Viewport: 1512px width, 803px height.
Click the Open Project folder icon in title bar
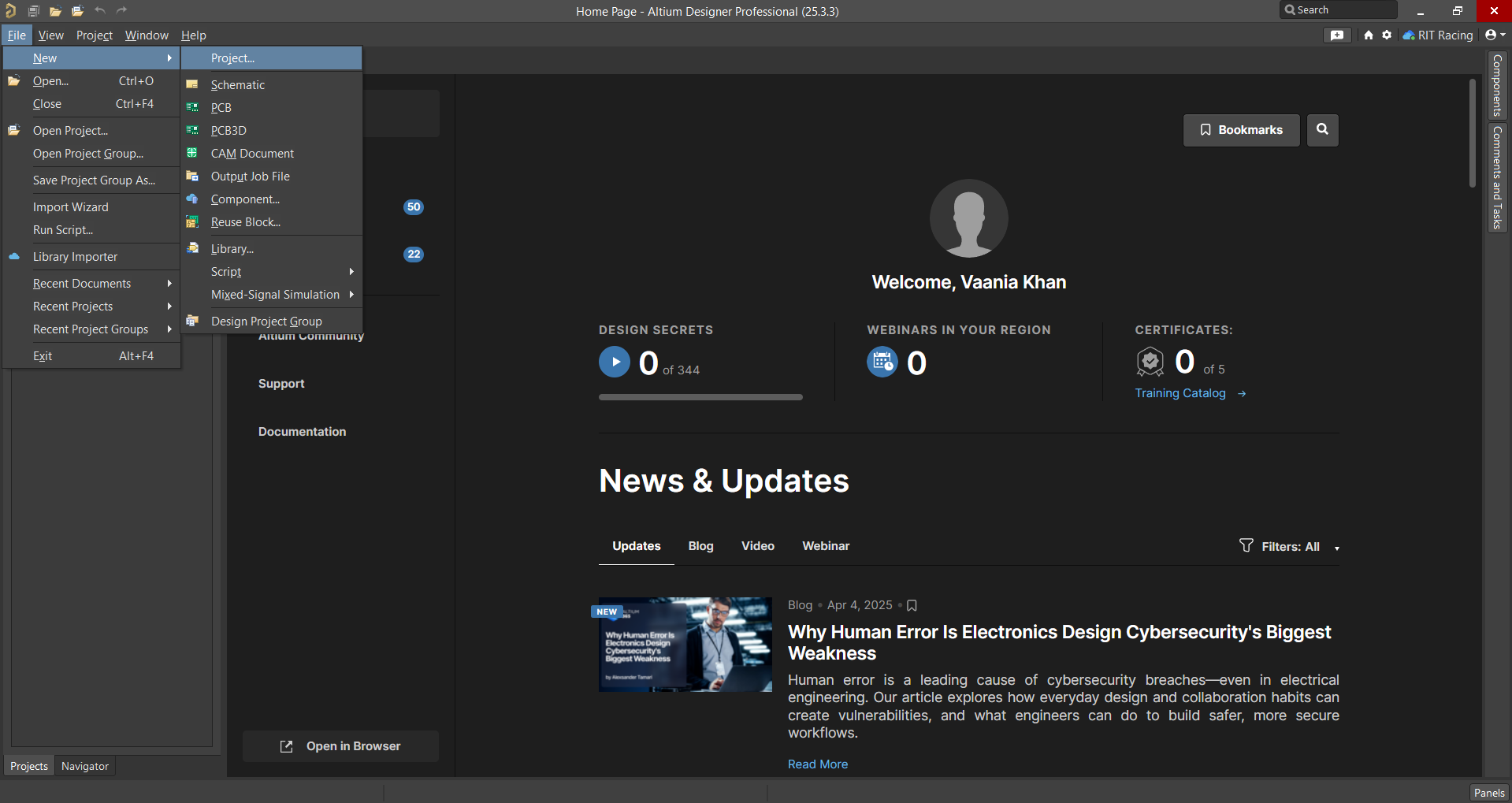tap(77, 11)
